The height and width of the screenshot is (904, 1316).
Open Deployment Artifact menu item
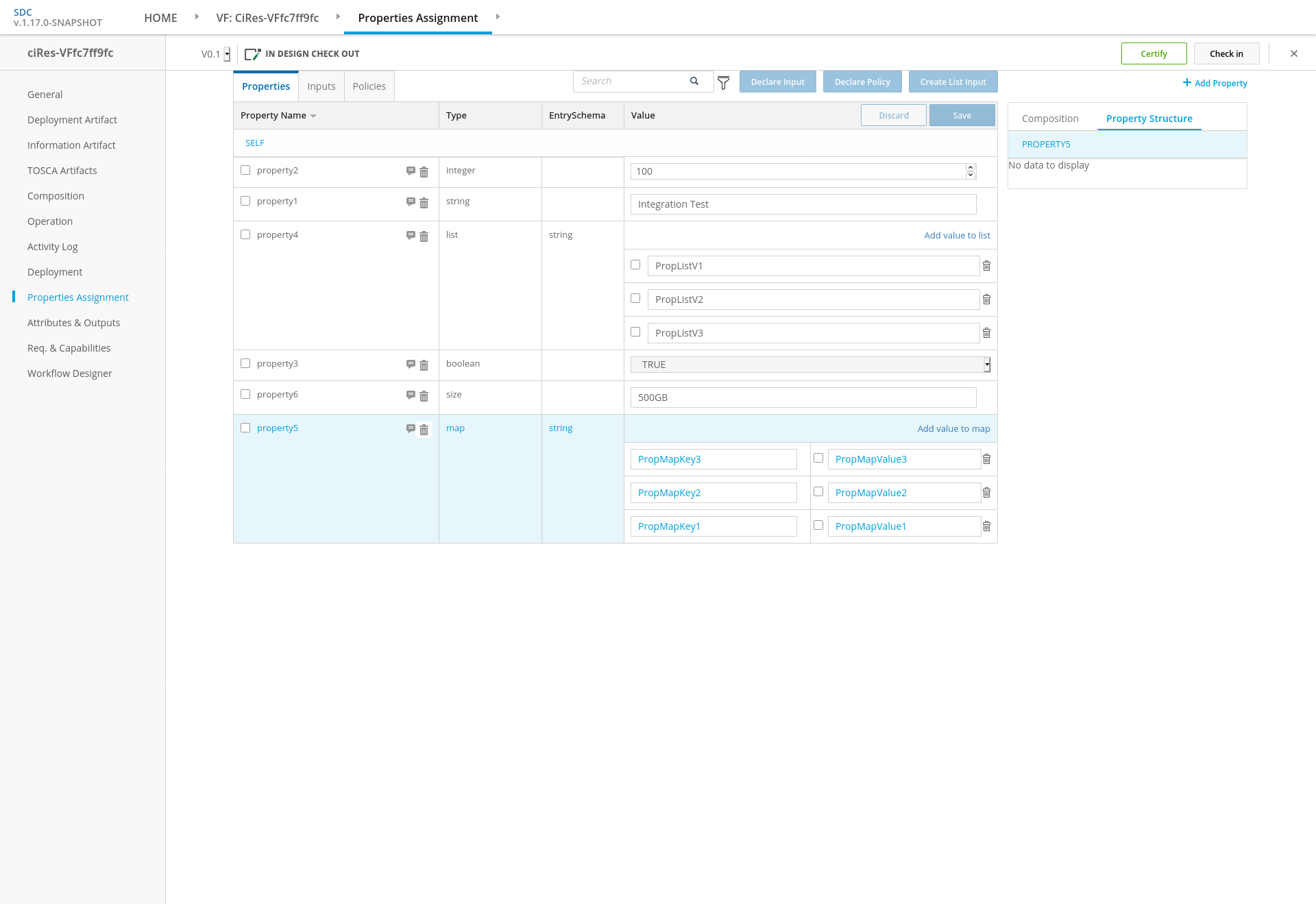72,120
